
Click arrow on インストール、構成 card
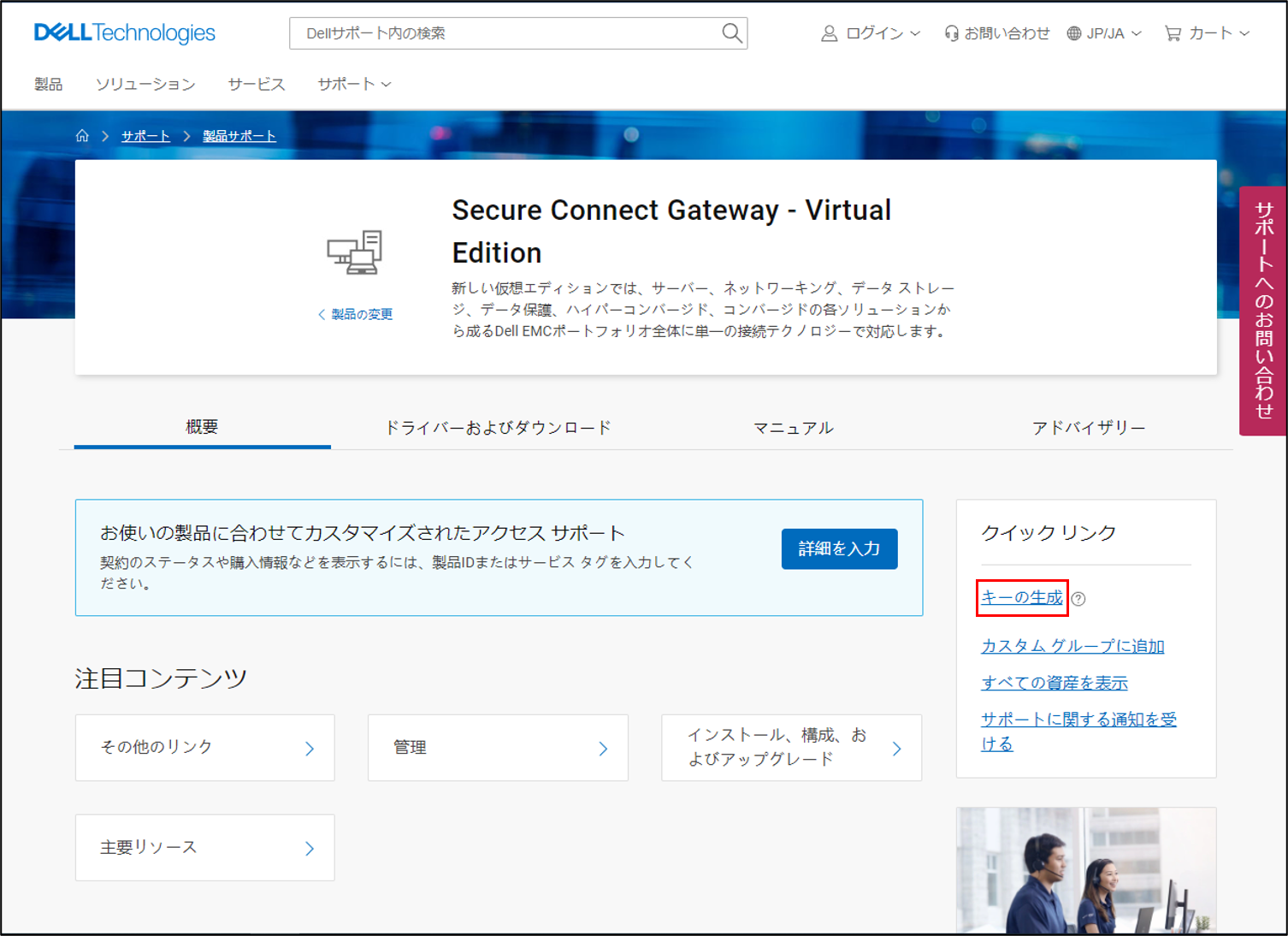pyautogui.click(x=896, y=749)
